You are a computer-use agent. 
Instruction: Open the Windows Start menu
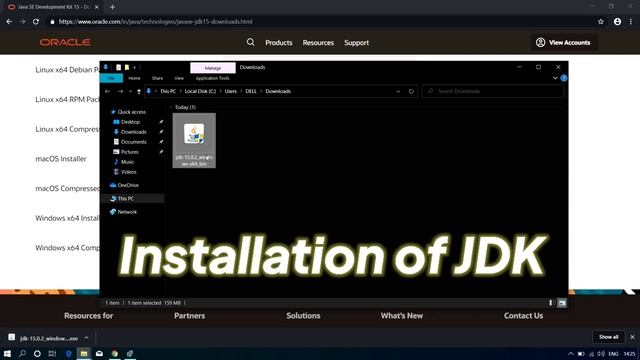(7, 353)
